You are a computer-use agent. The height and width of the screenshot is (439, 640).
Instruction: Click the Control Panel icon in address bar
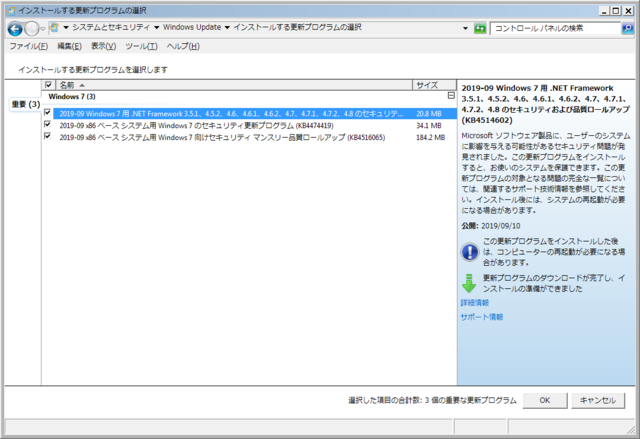[x=54, y=28]
